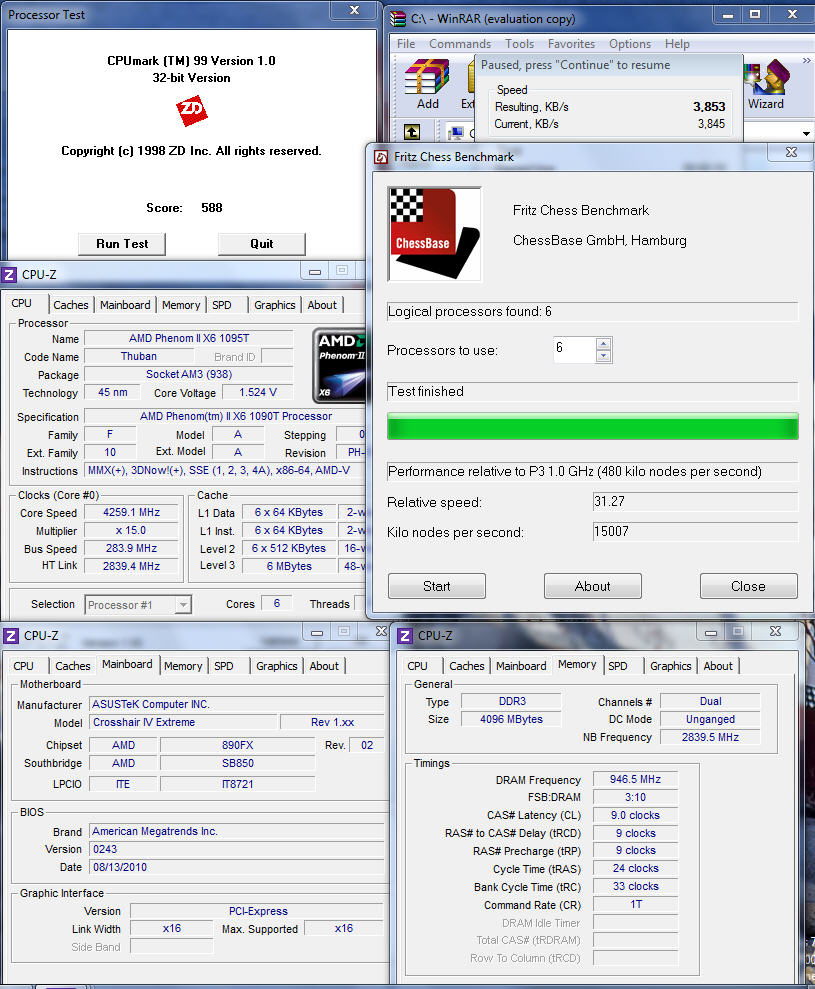The height and width of the screenshot is (989, 815).
Task: Open the Commands menu in WinRAR
Action: (x=460, y=43)
